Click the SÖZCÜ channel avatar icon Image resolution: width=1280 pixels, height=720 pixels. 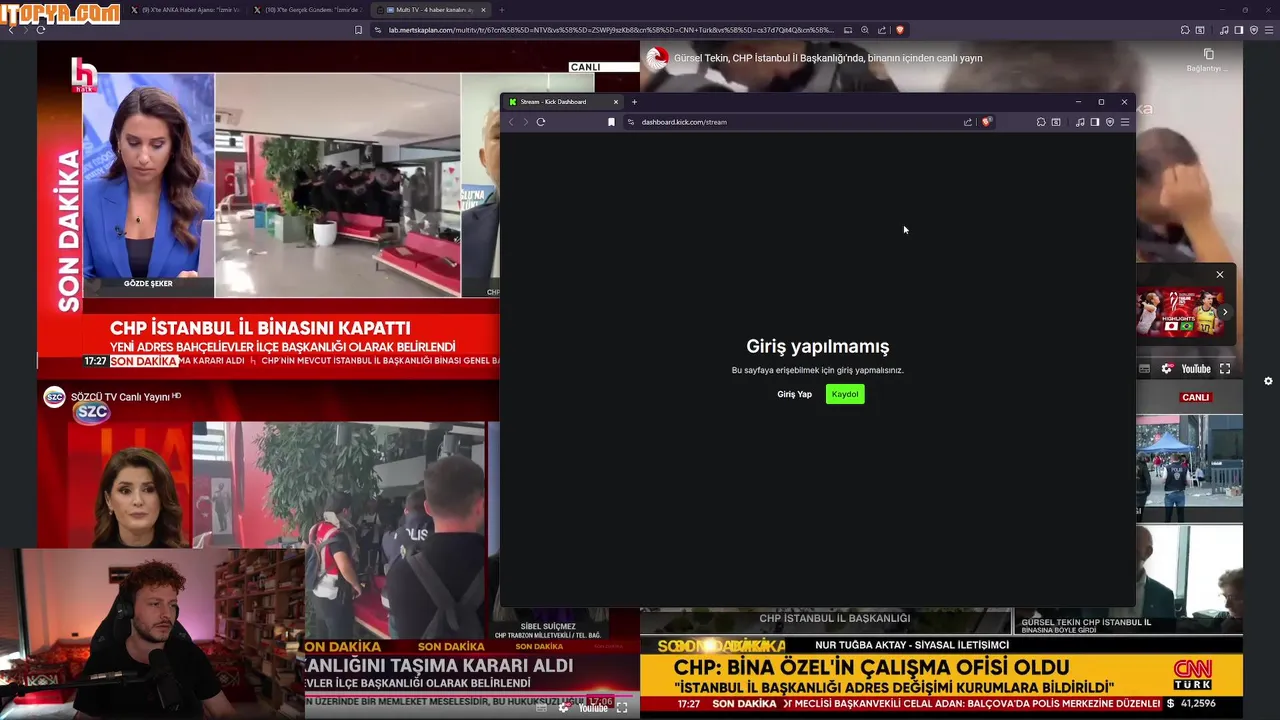(54, 397)
